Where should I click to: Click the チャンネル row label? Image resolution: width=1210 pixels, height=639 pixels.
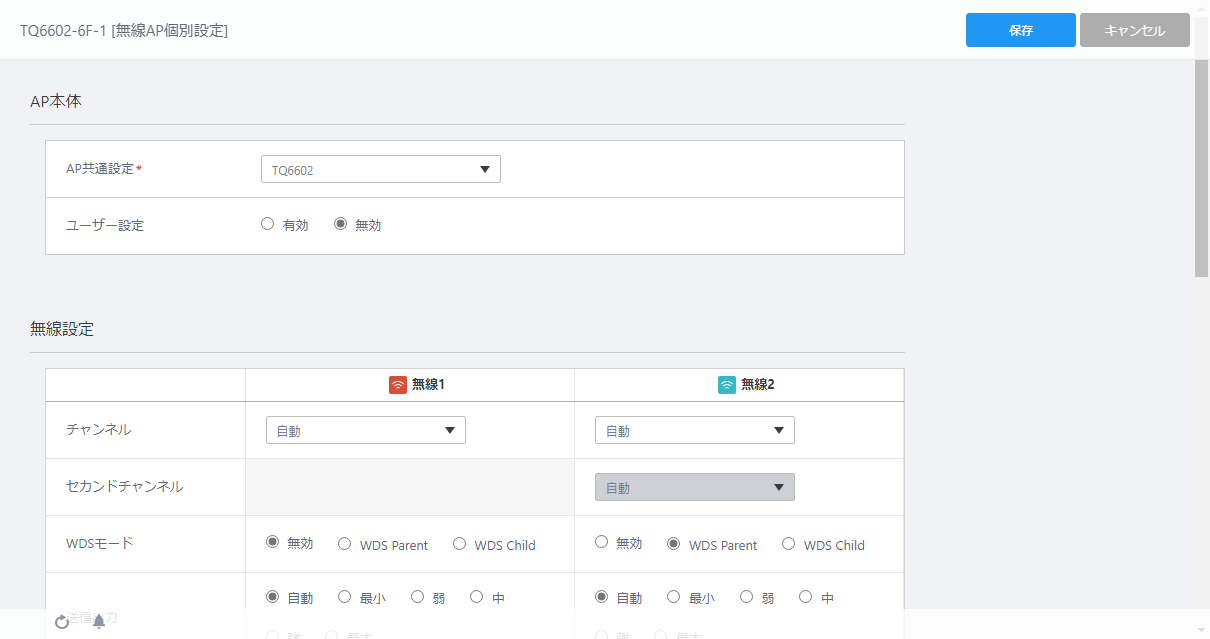(x=98, y=429)
